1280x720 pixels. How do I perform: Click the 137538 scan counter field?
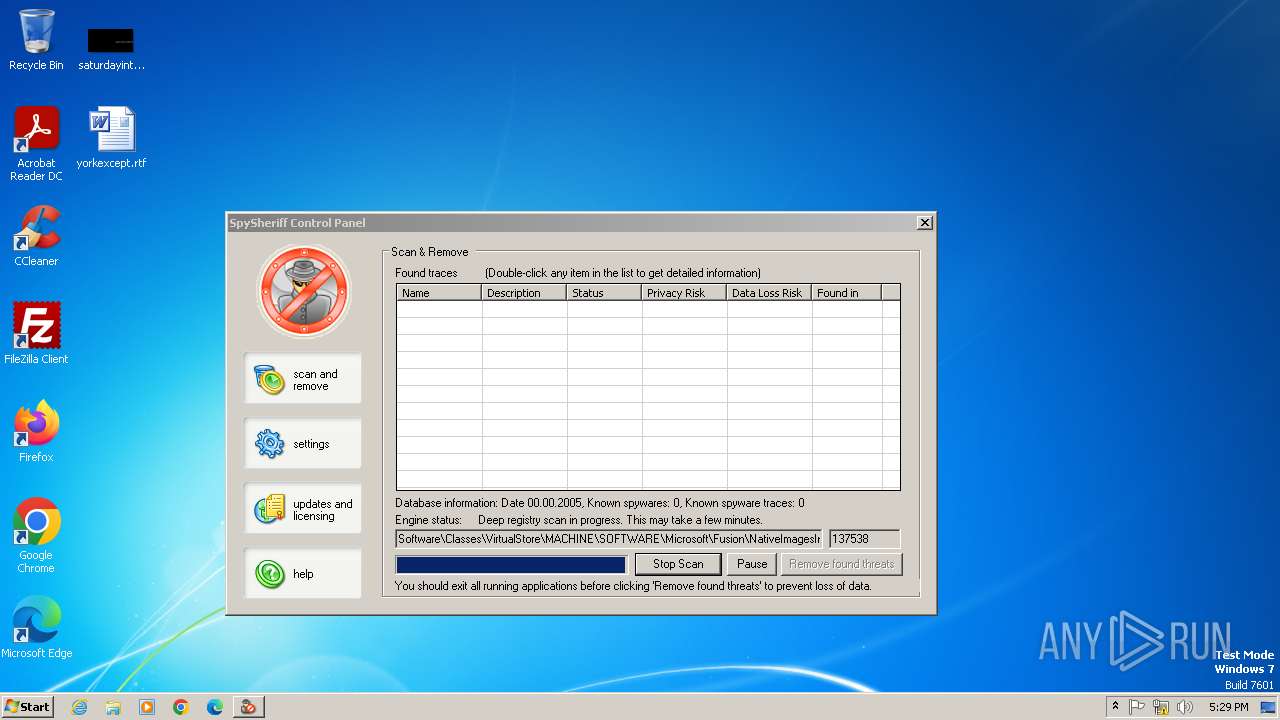[864, 539]
